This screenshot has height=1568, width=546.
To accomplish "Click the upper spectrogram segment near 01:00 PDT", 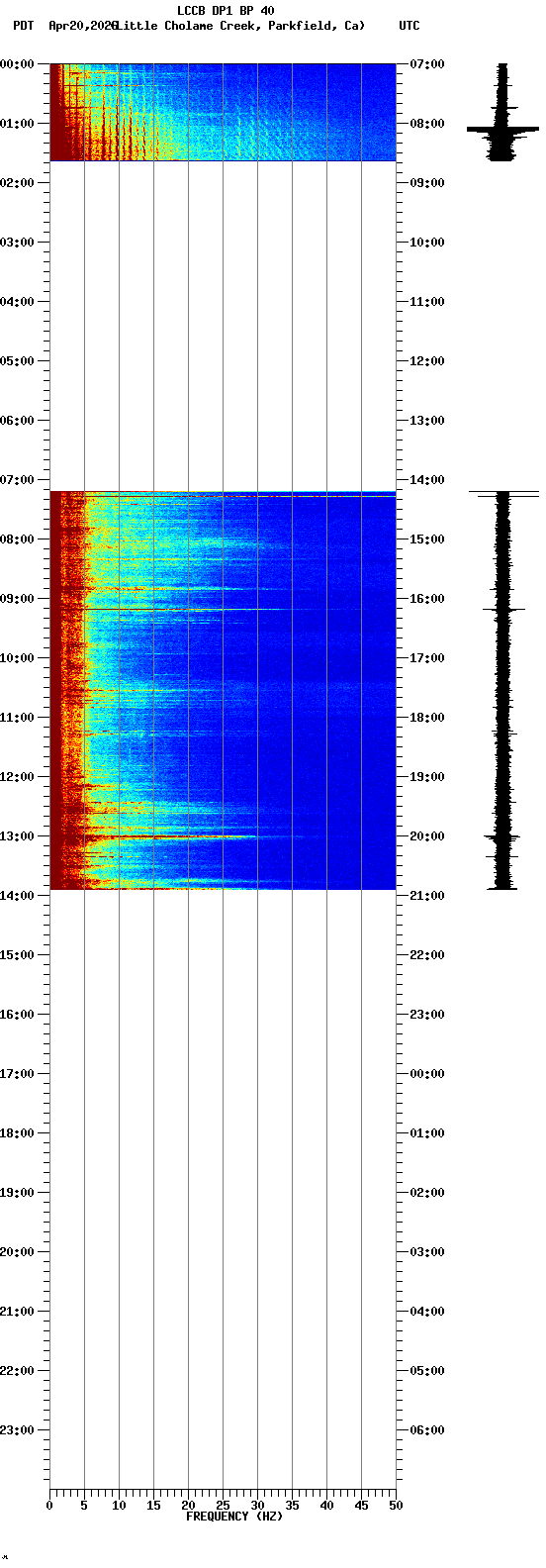I will [x=223, y=112].
